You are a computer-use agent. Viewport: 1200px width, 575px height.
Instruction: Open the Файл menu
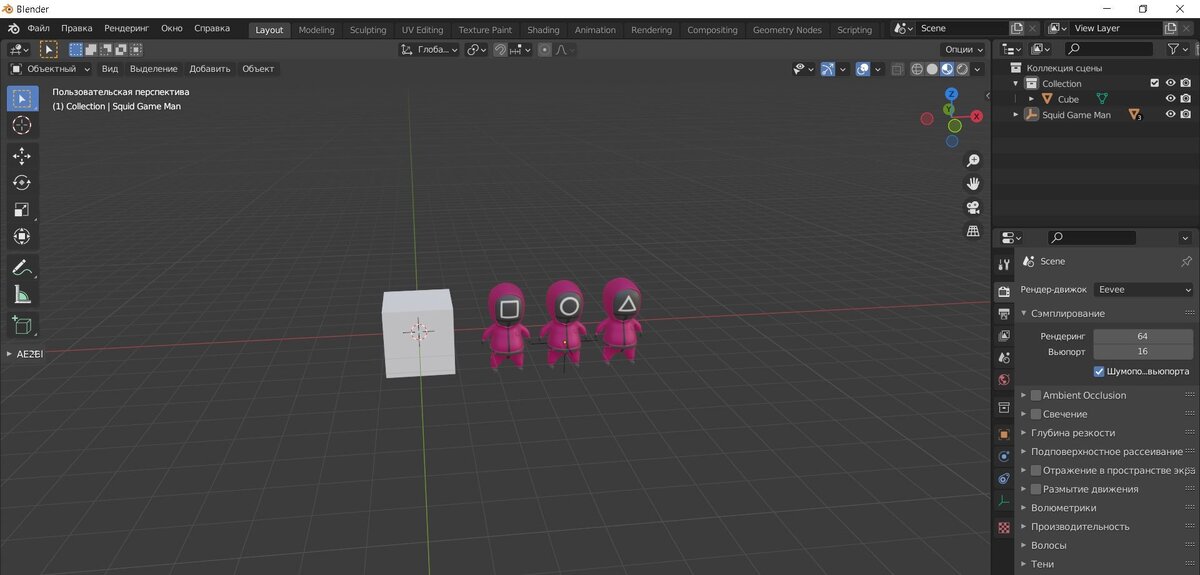[x=39, y=29]
